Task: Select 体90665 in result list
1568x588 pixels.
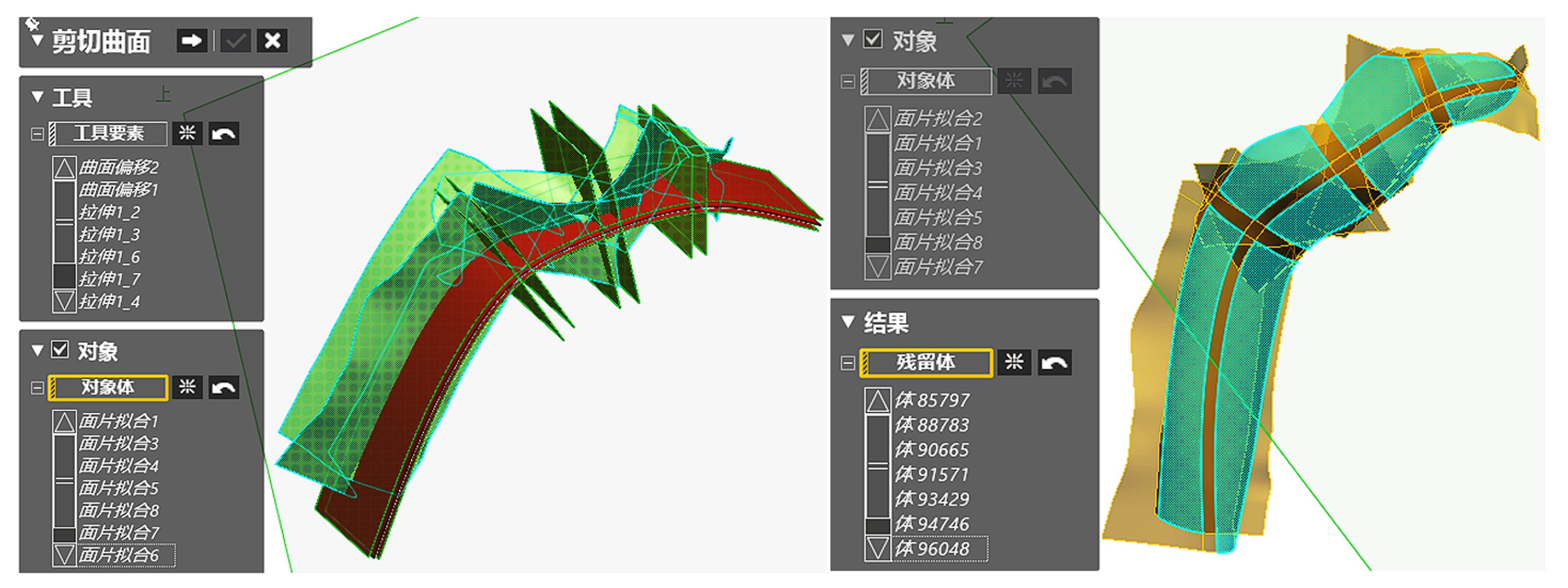Action: [932, 450]
